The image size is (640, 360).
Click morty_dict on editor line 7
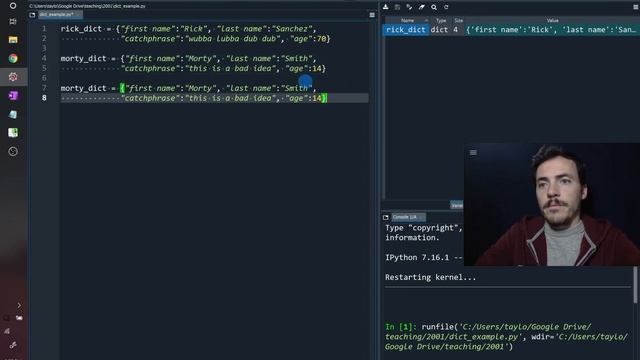point(83,89)
